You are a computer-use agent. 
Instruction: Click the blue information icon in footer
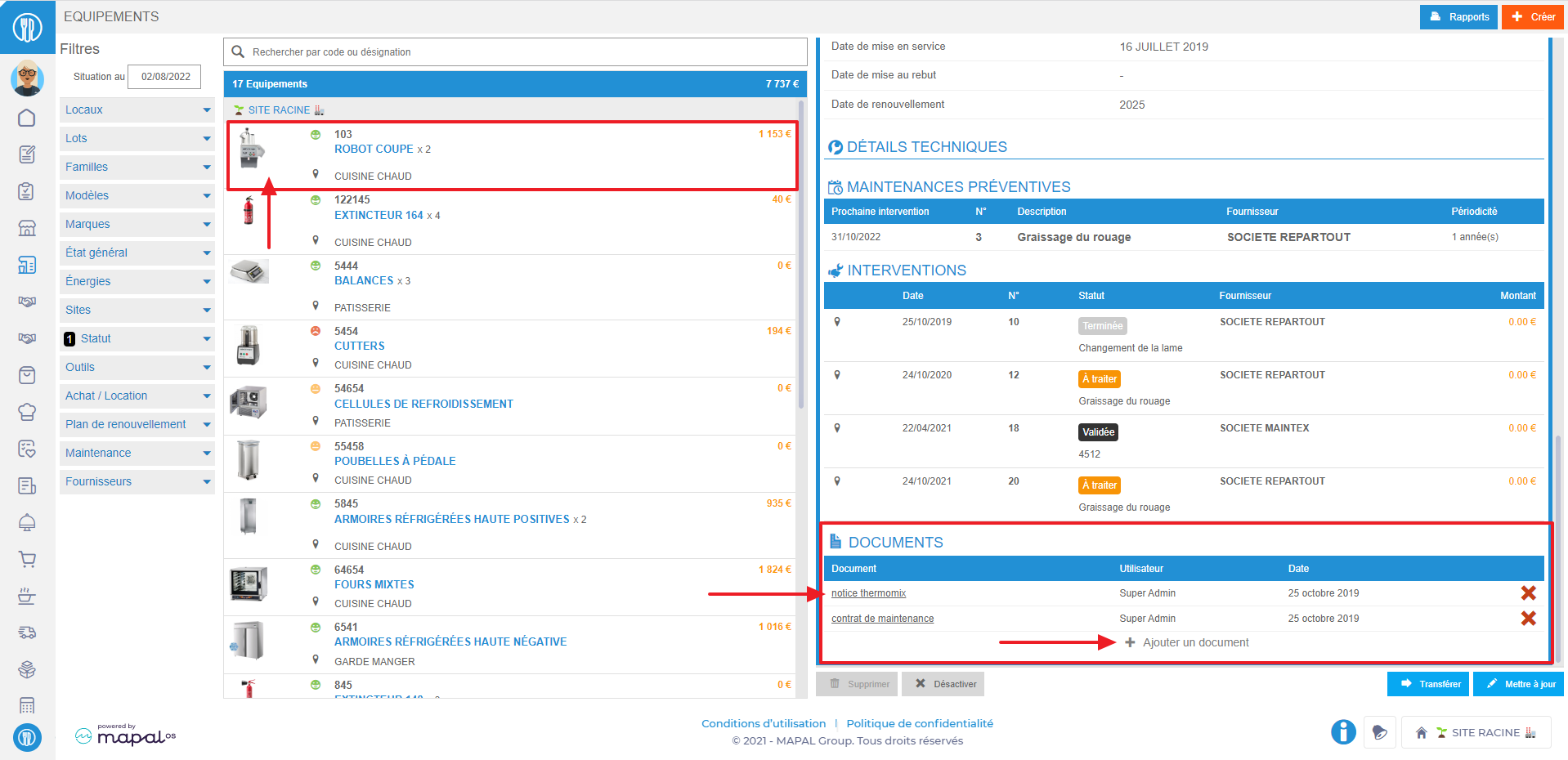(x=1343, y=732)
